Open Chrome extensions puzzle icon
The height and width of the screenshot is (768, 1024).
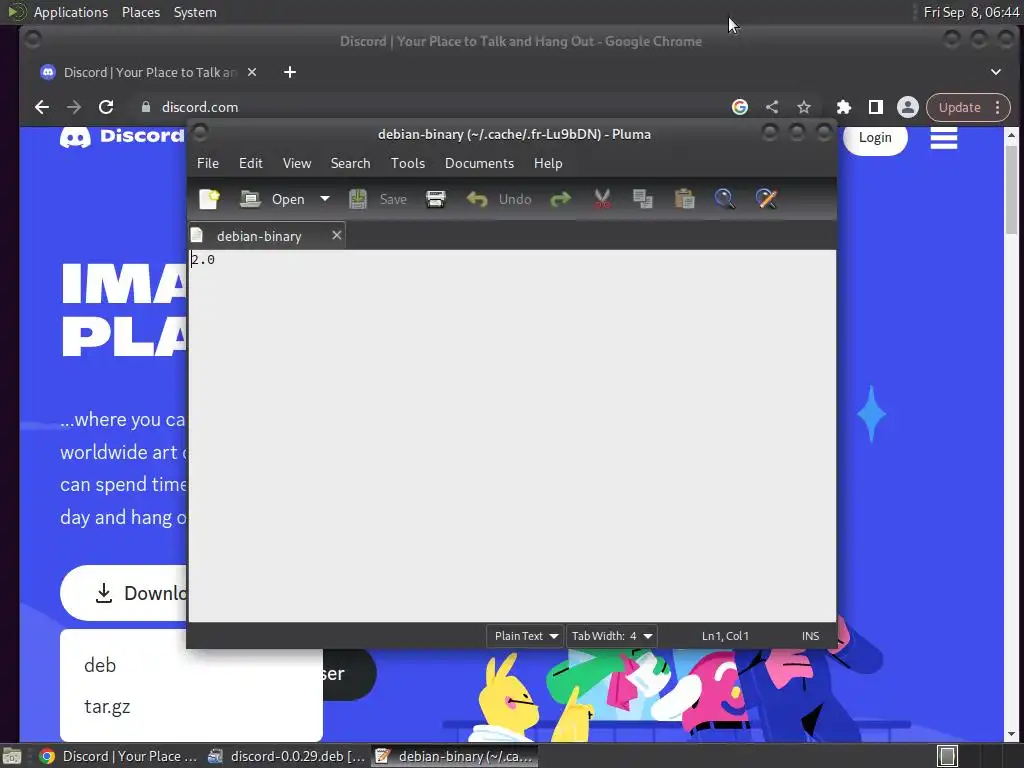pyautogui.click(x=844, y=107)
